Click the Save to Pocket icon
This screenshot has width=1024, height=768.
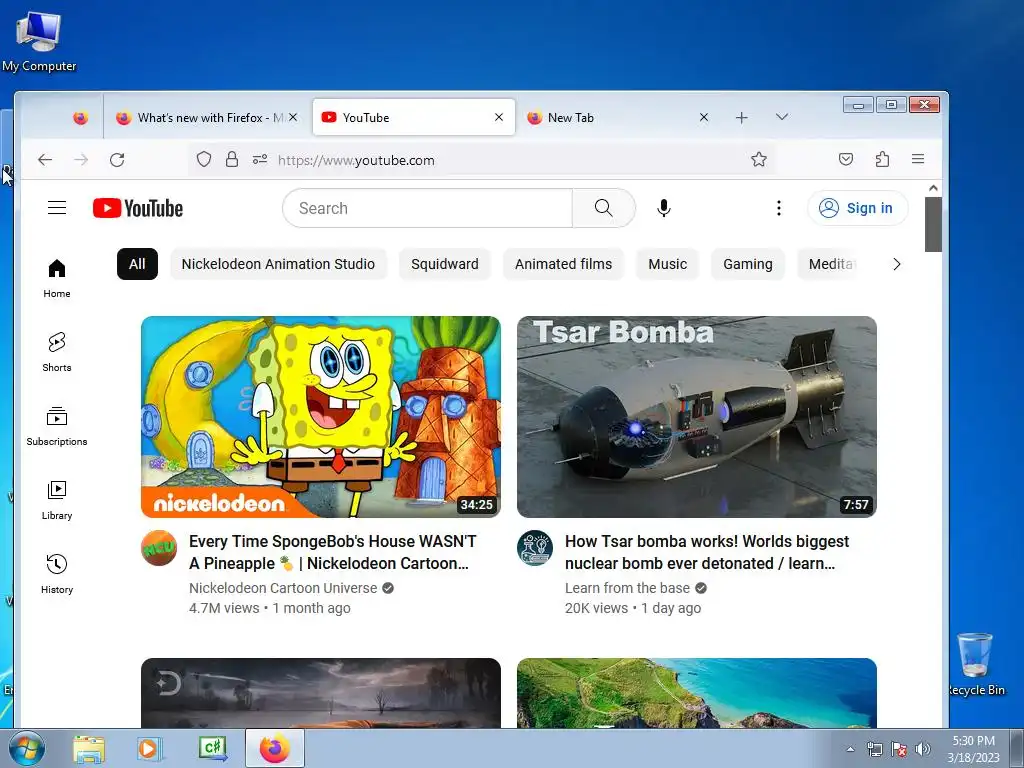(x=846, y=159)
